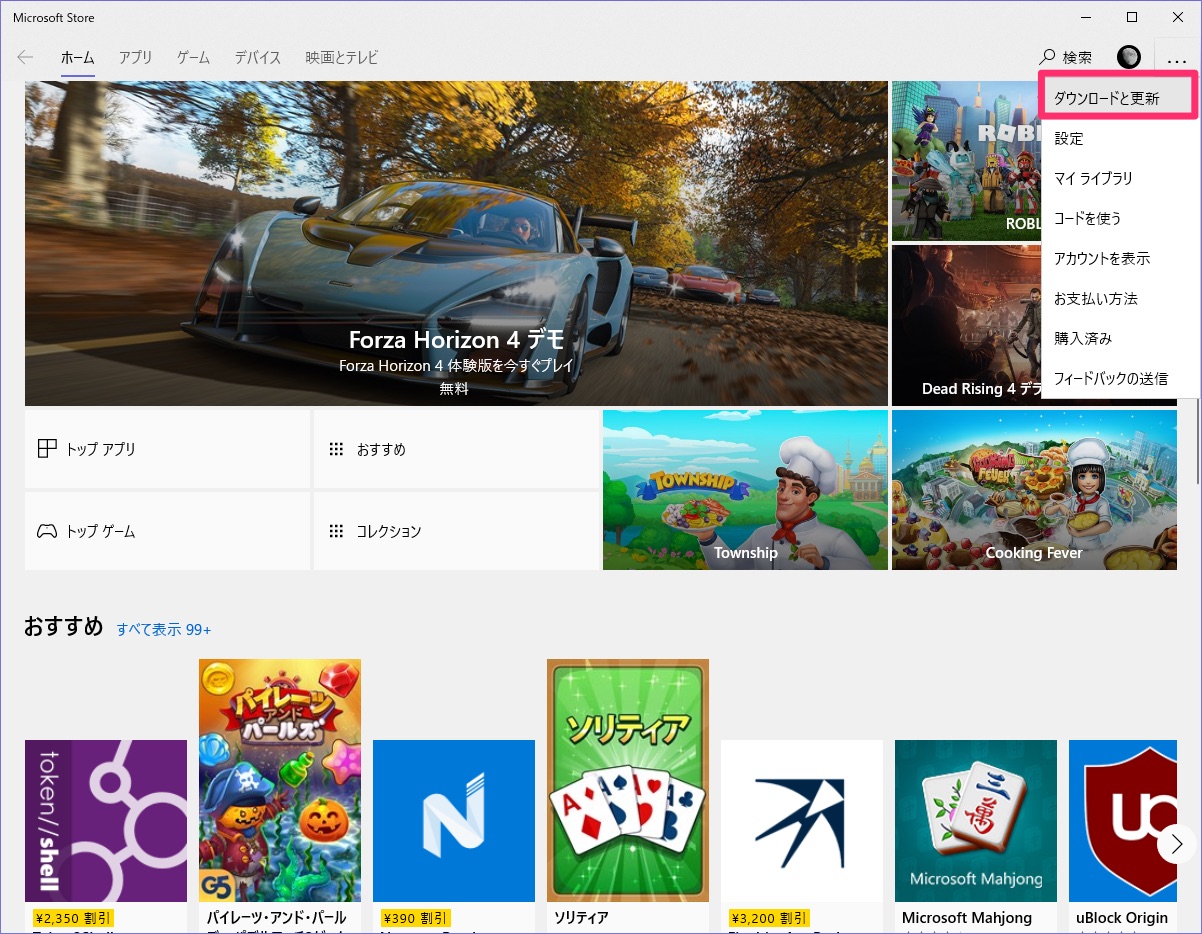Screen dimensions: 1202x934
Task: Click the すべて表示 99+ link
Action: (x=164, y=629)
